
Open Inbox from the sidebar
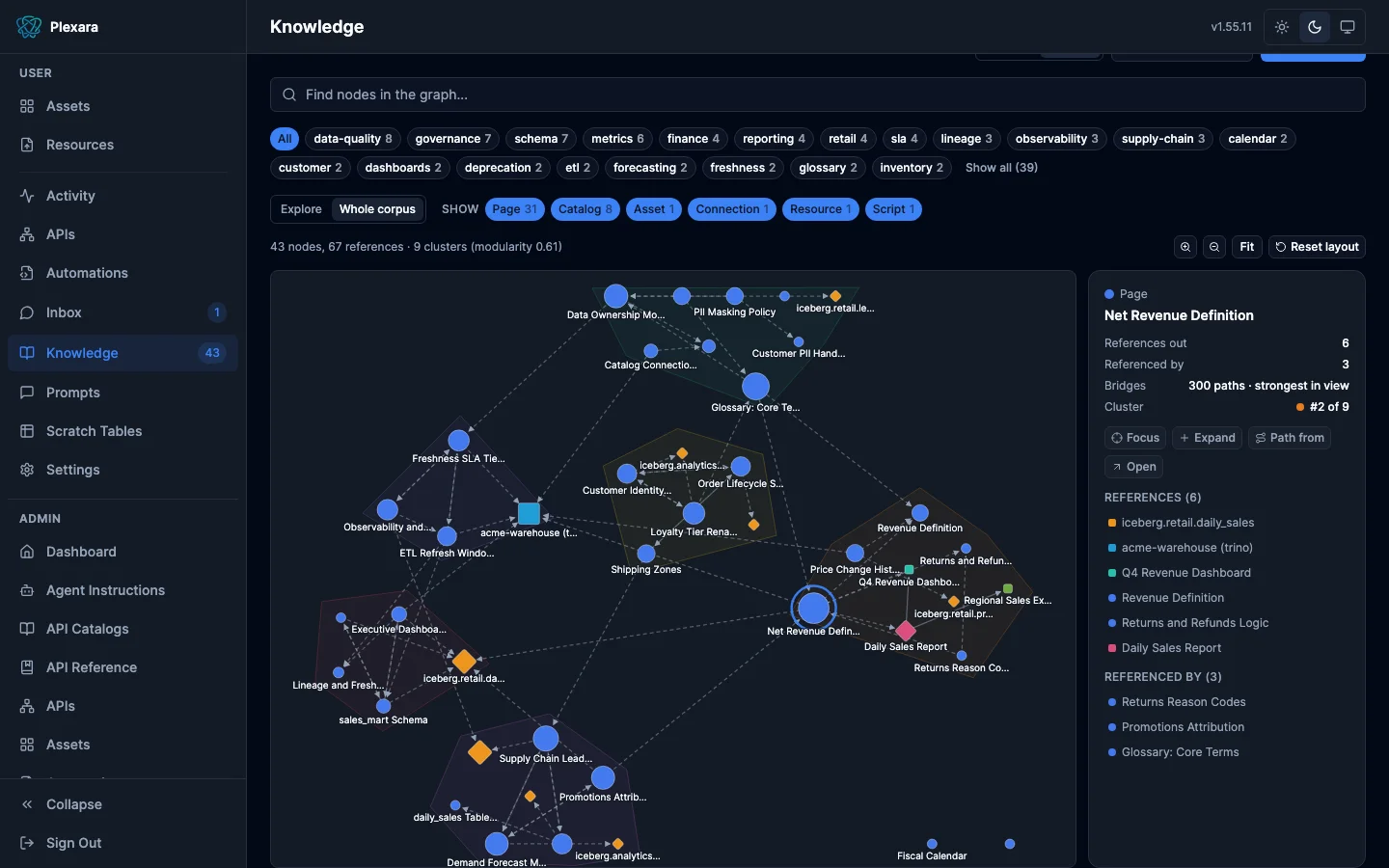click(x=123, y=312)
